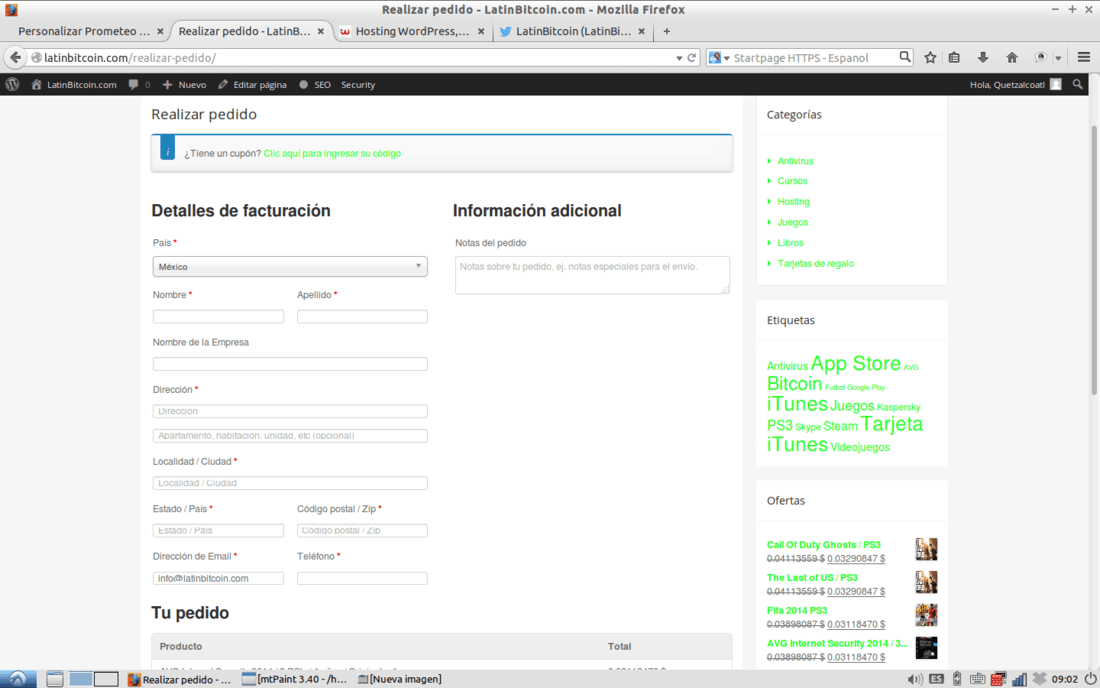Focus the Nombre input field
1100x688 pixels.
click(218, 316)
